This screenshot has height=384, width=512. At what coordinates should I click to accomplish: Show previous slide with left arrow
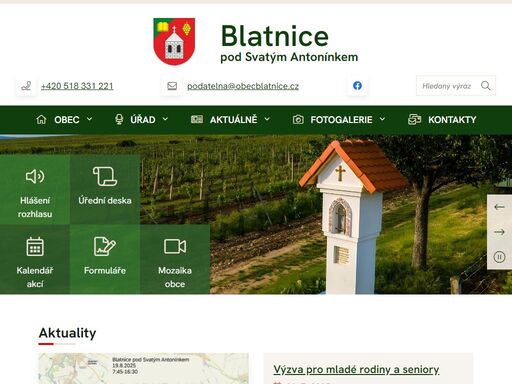tap(499, 207)
